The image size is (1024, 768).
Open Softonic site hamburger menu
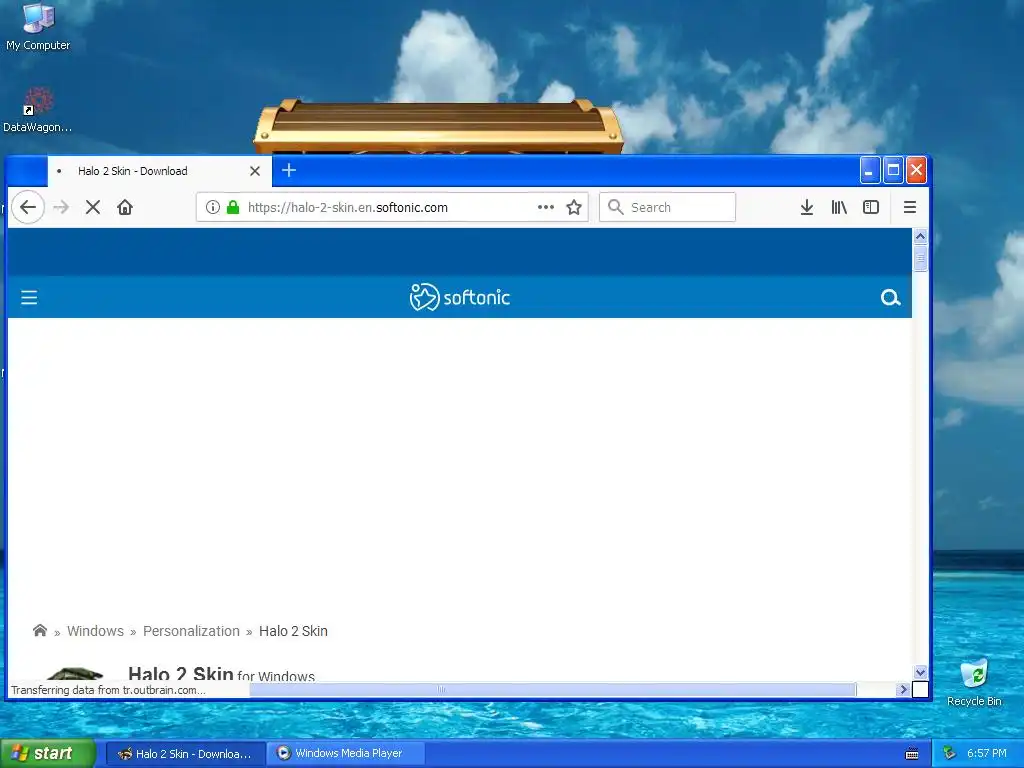point(29,298)
